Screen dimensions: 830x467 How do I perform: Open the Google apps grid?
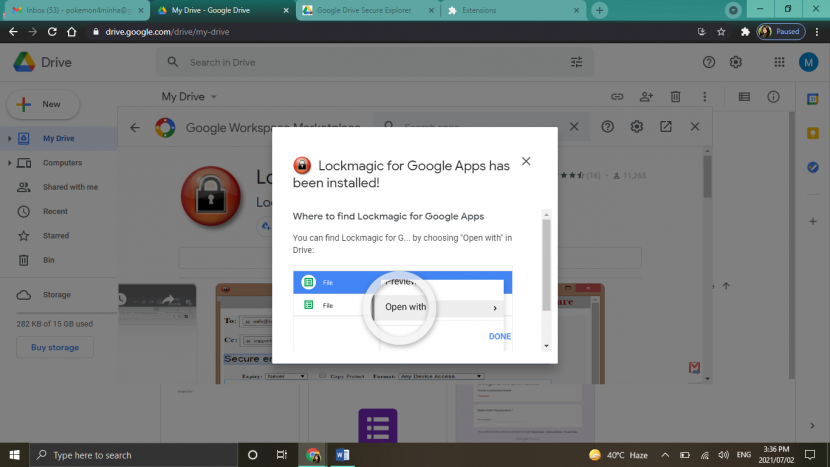779,62
